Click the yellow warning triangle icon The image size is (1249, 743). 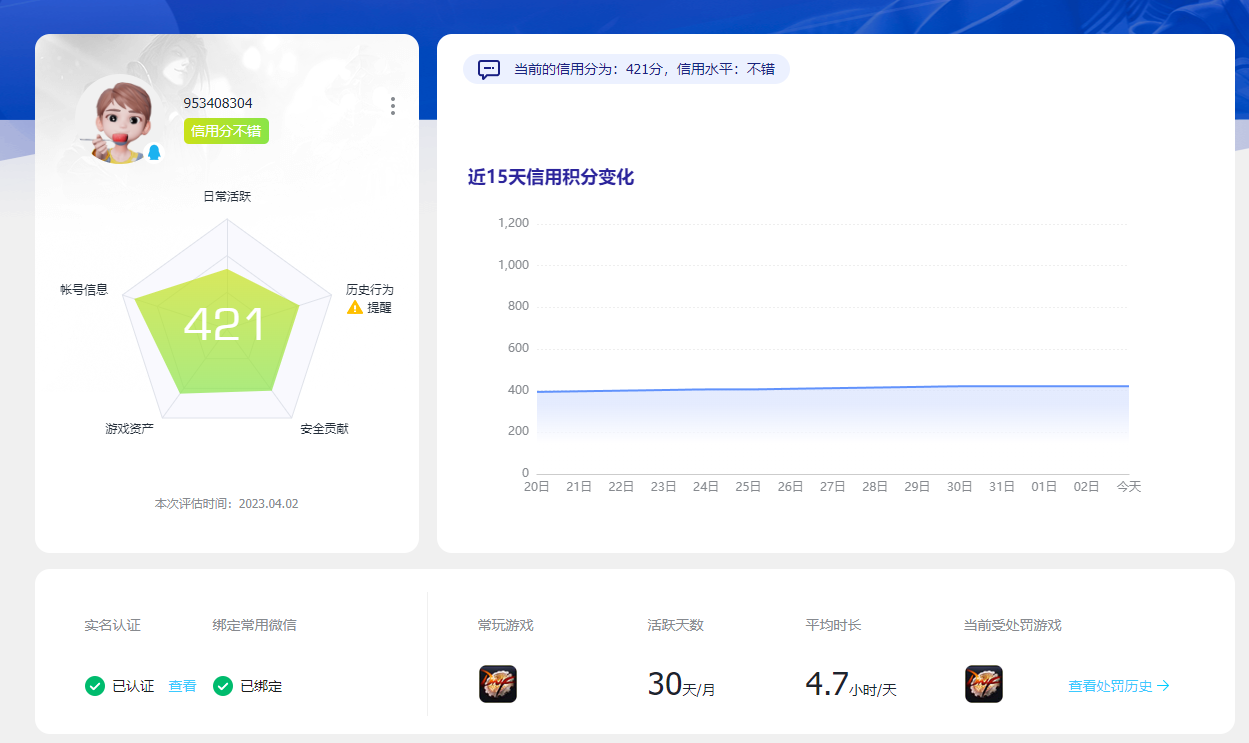coord(355,308)
